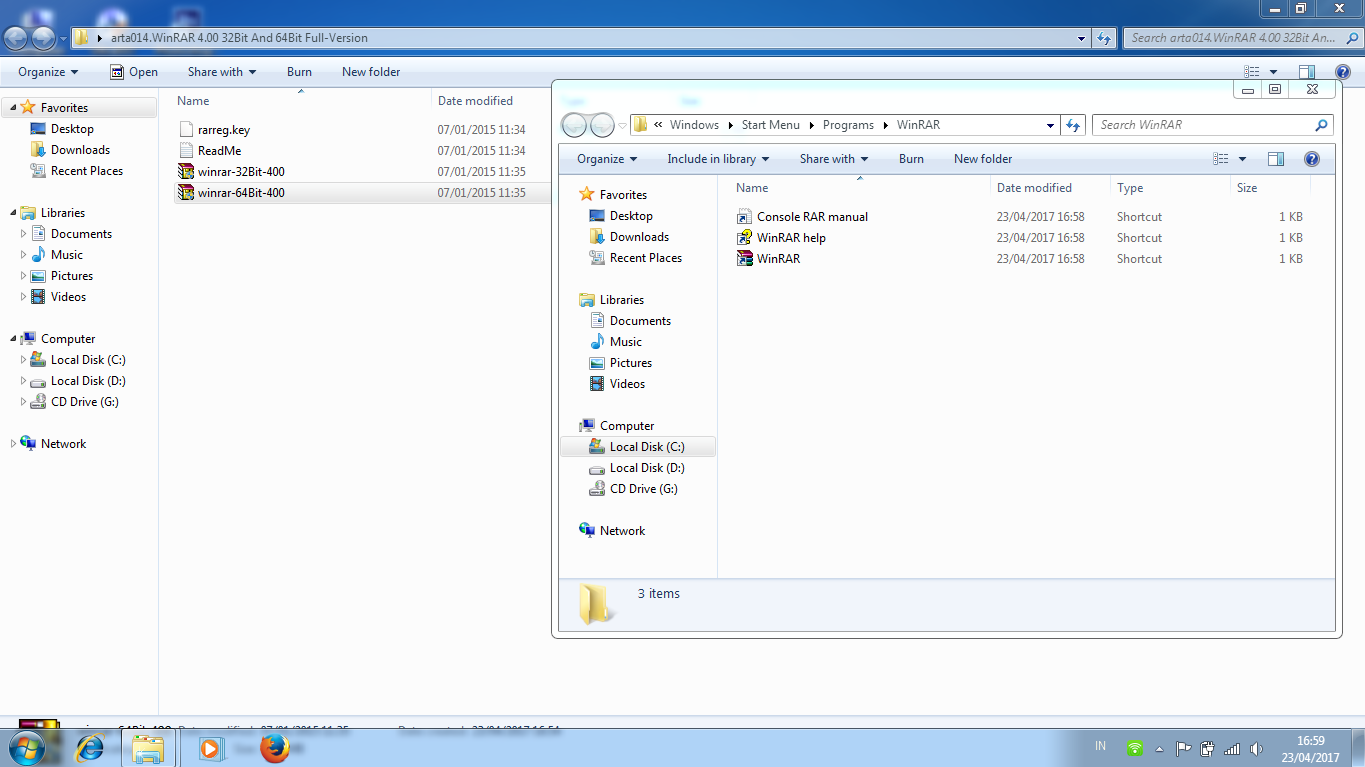This screenshot has width=1365, height=767.
Task: Refresh the WinRAR window address bar
Action: (x=1073, y=125)
